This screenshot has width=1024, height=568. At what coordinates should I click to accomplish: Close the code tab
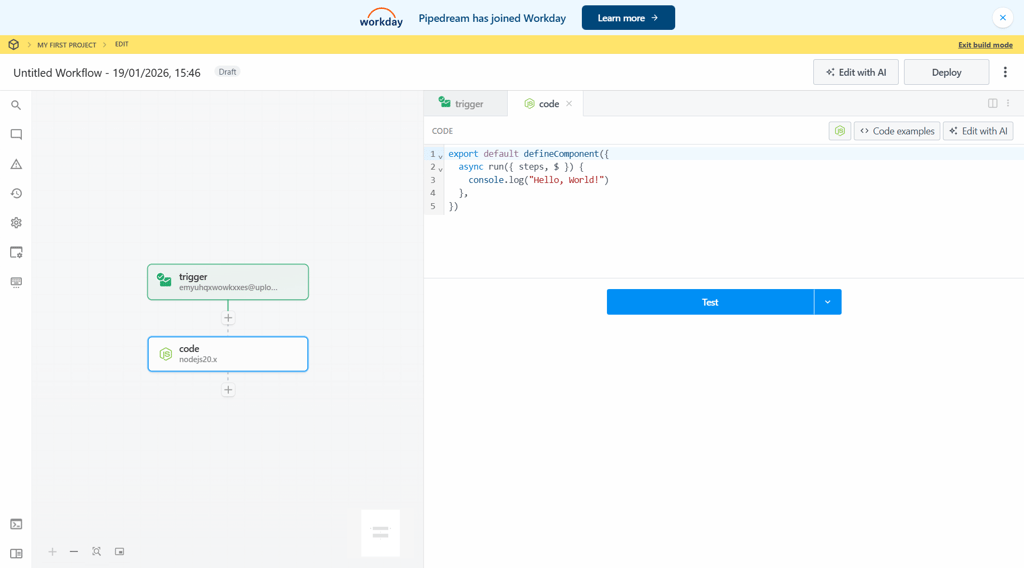coord(569,104)
